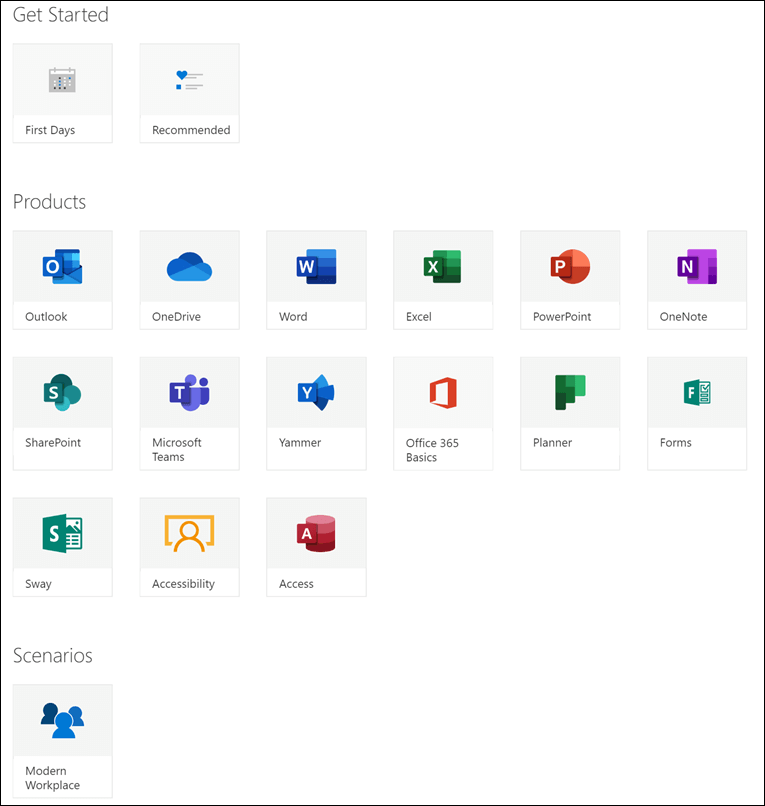
Task: Open the Word app icon
Action: point(316,267)
